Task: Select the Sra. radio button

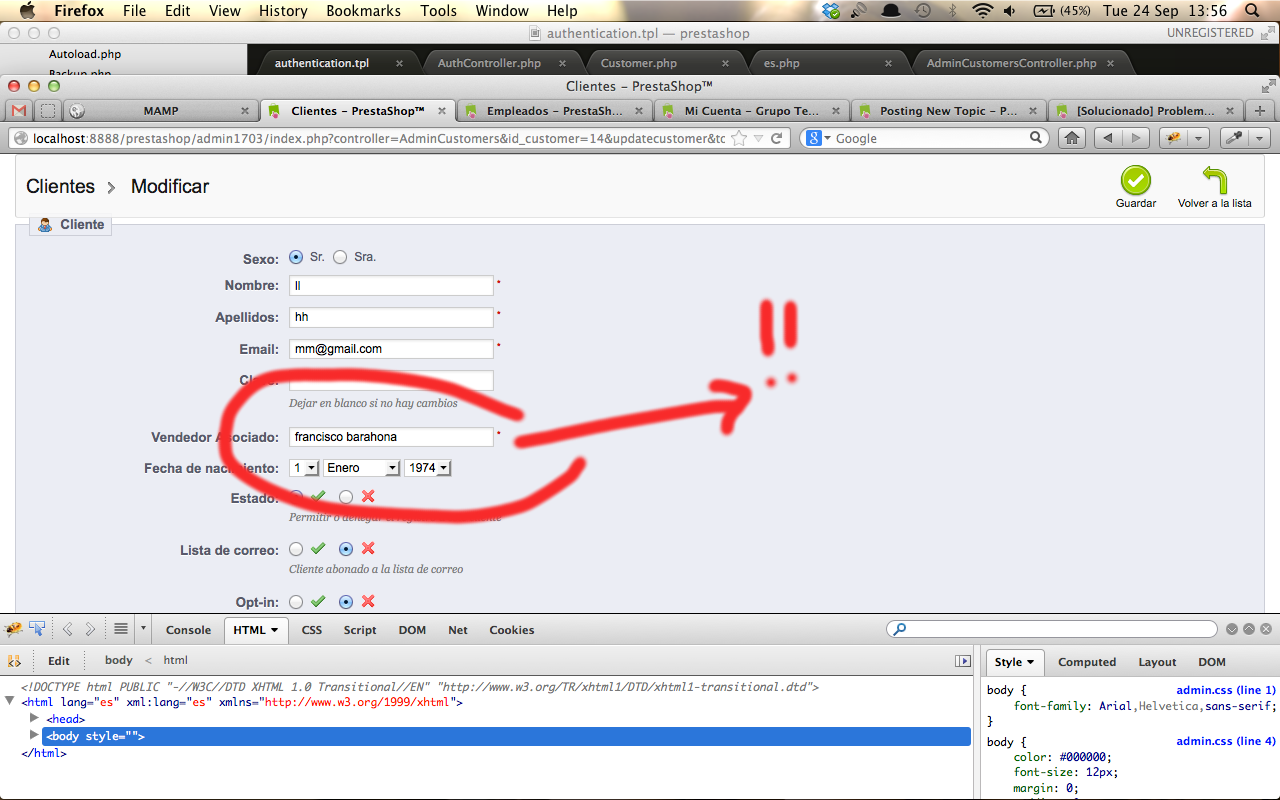Action: tap(340, 257)
